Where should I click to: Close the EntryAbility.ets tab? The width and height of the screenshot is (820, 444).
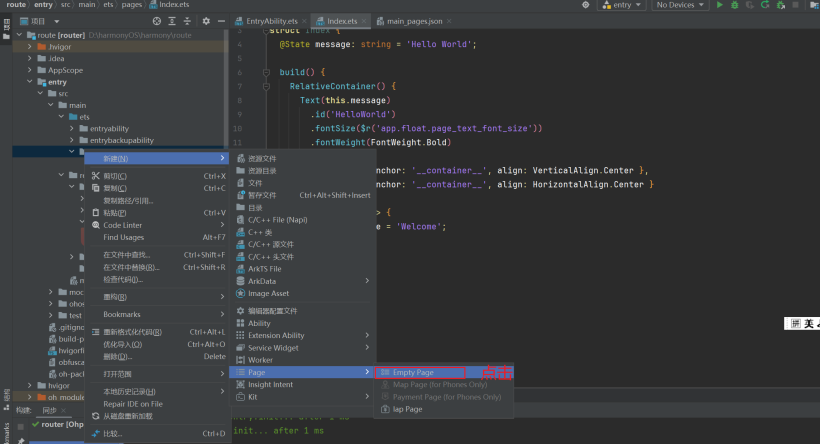304,21
